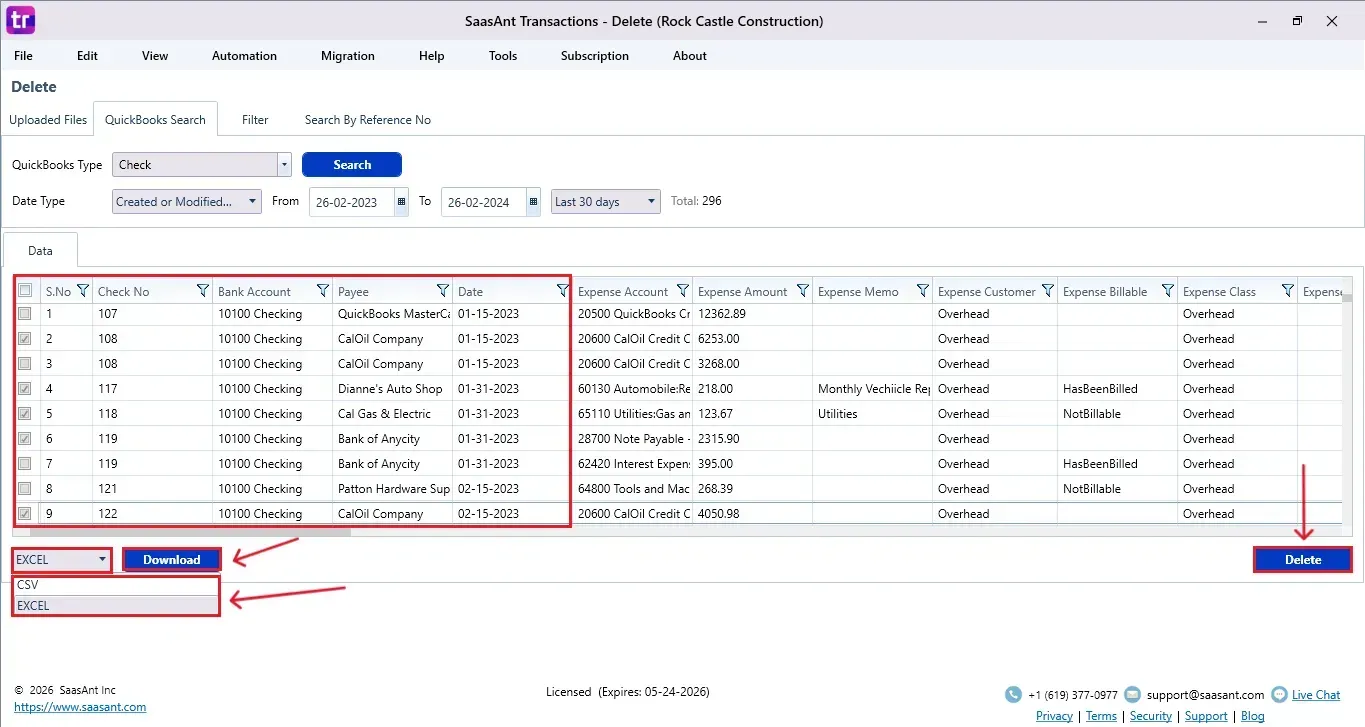Screen dimensions: 1365x727
Task: Toggle the select-all checkbox in table header
Action: pyautogui.click(x=25, y=291)
